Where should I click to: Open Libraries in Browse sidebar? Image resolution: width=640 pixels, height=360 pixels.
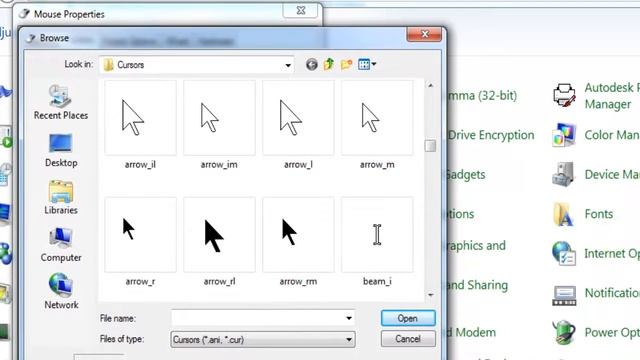point(61,198)
